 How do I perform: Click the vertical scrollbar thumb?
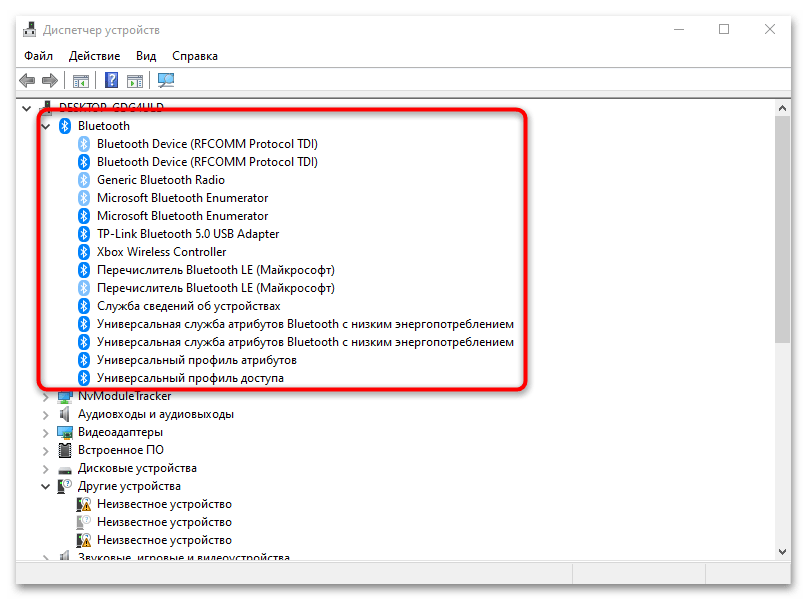pos(782,229)
